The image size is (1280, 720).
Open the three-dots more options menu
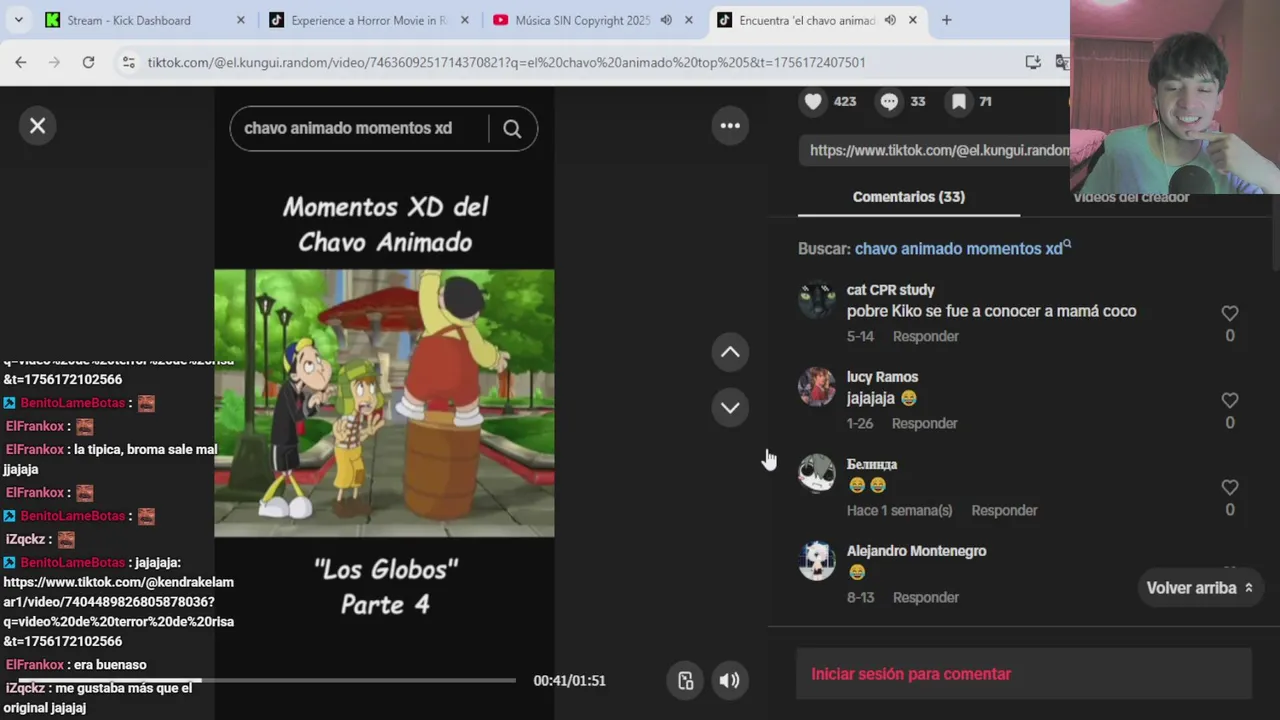(730, 126)
